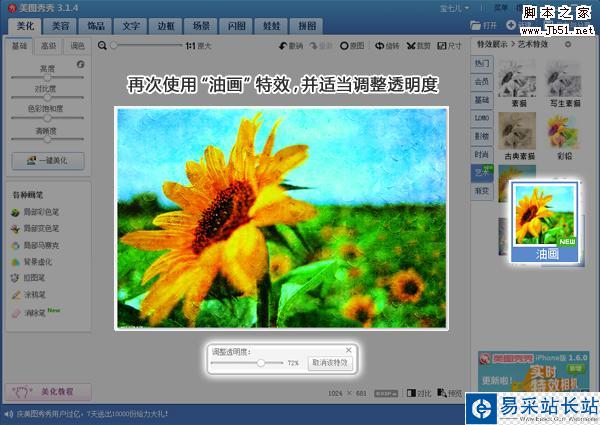Viewport: 600px width, 425px height.
Task: Open the 闪图 main tab
Action: [x=236, y=26]
